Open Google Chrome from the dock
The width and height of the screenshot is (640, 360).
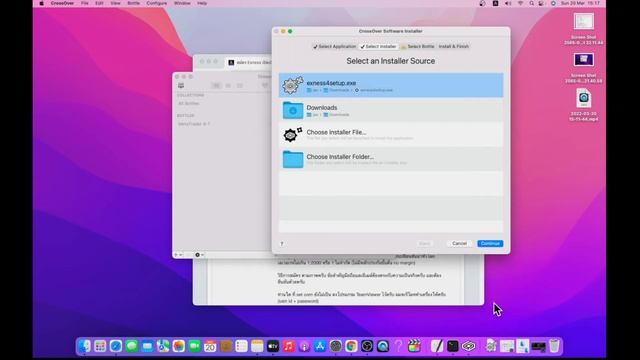(x=351, y=346)
